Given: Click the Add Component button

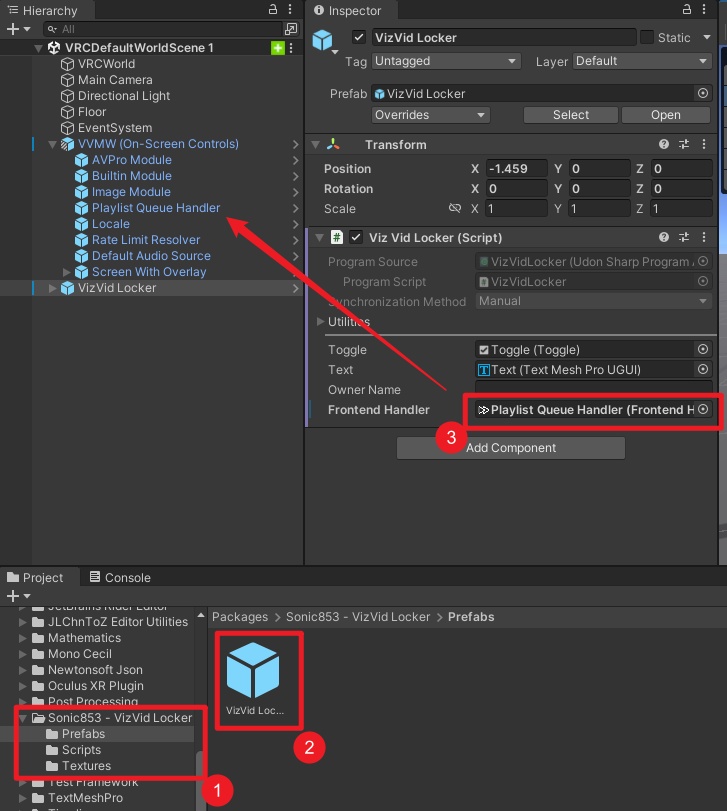Looking at the screenshot, I should tap(511, 448).
